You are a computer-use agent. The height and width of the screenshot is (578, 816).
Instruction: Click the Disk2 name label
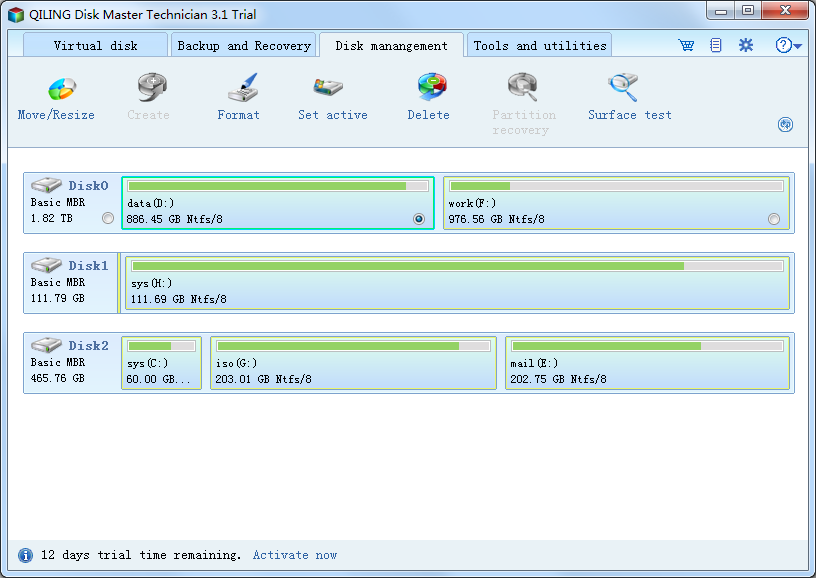click(88, 346)
